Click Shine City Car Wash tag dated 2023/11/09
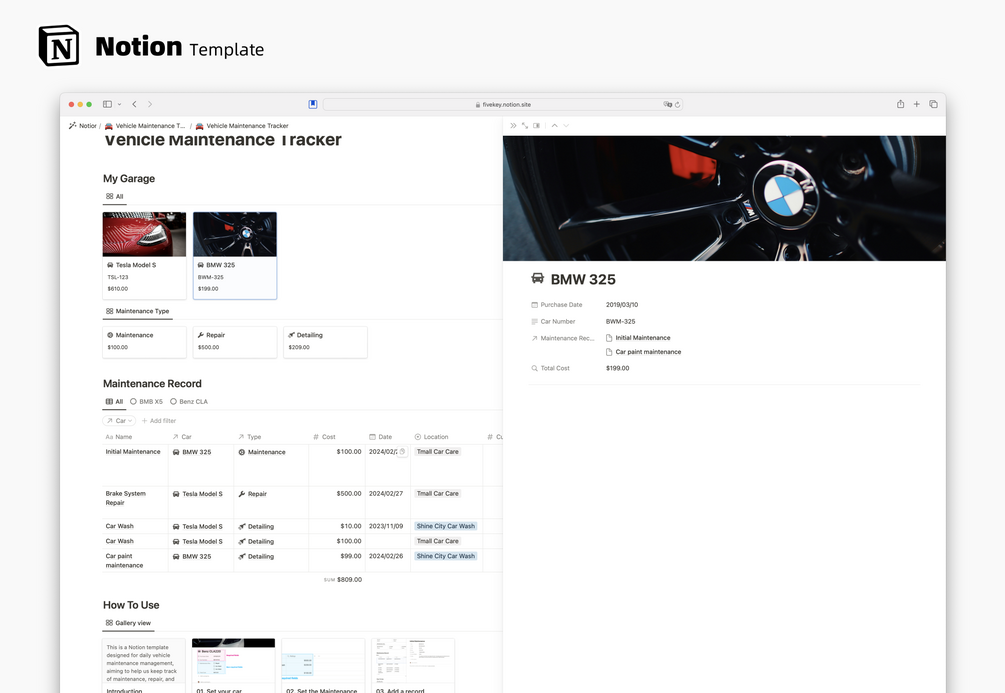The image size is (1005, 693). point(446,526)
